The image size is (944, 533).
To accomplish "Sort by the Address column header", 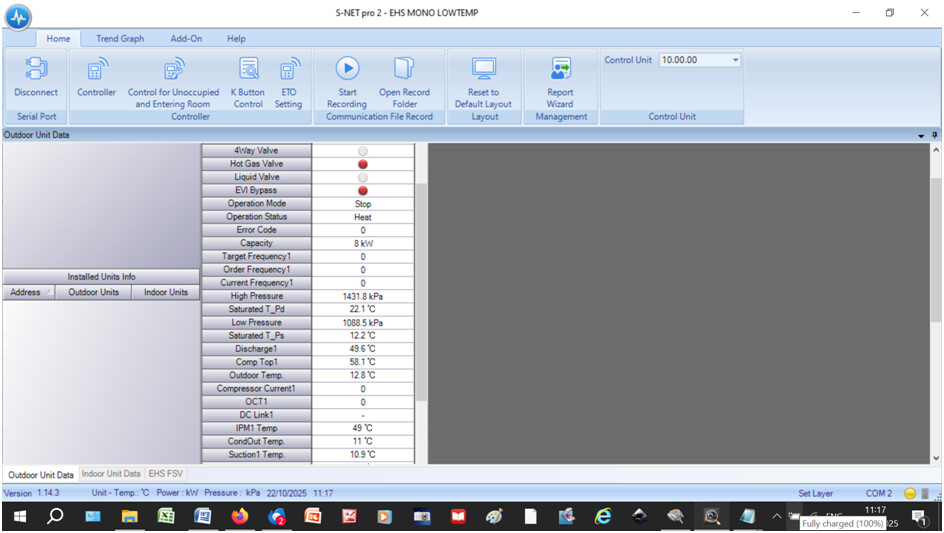I will coord(26,292).
